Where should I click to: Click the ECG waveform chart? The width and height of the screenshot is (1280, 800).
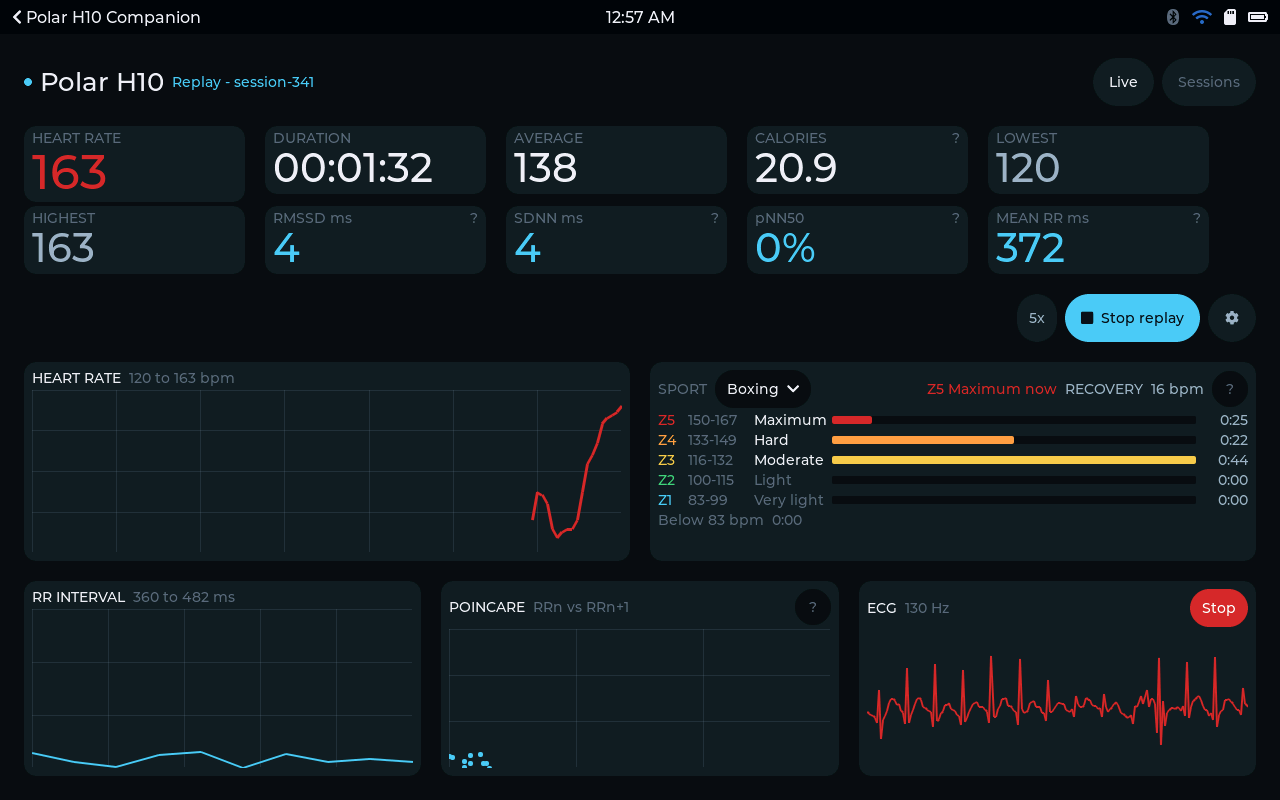[1057, 699]
